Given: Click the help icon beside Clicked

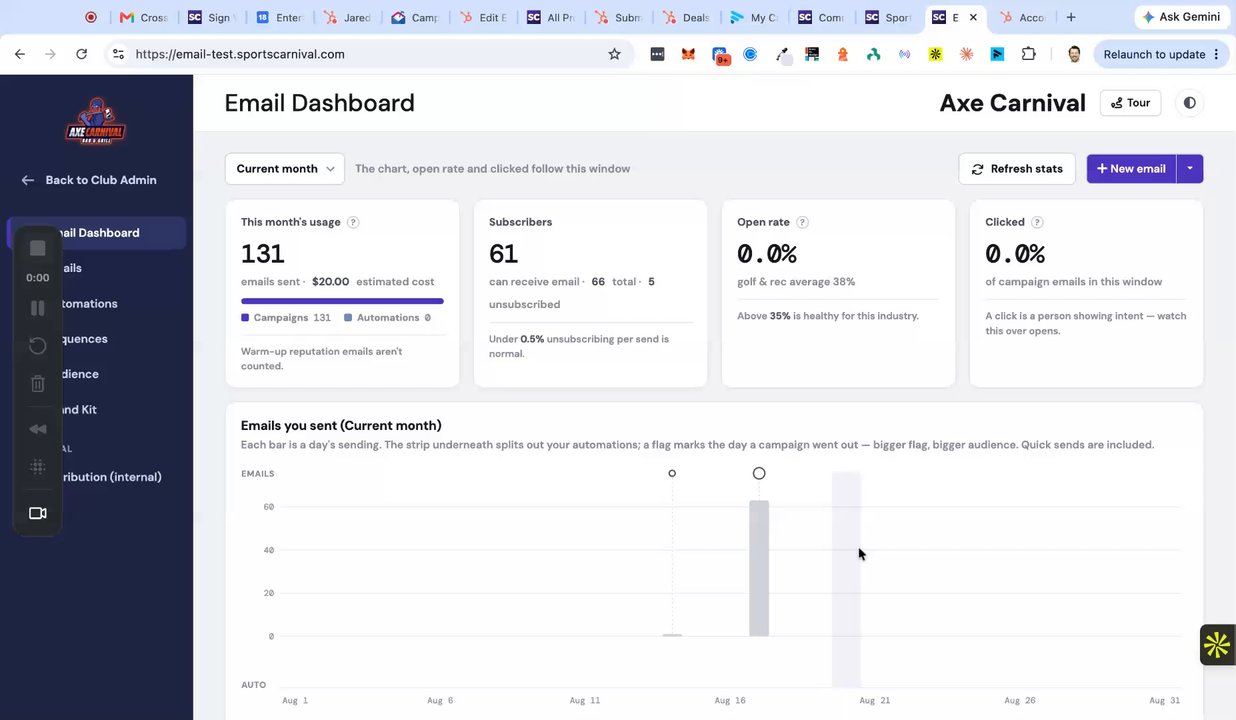Looking at the screenshot, I should point(1037,222).
